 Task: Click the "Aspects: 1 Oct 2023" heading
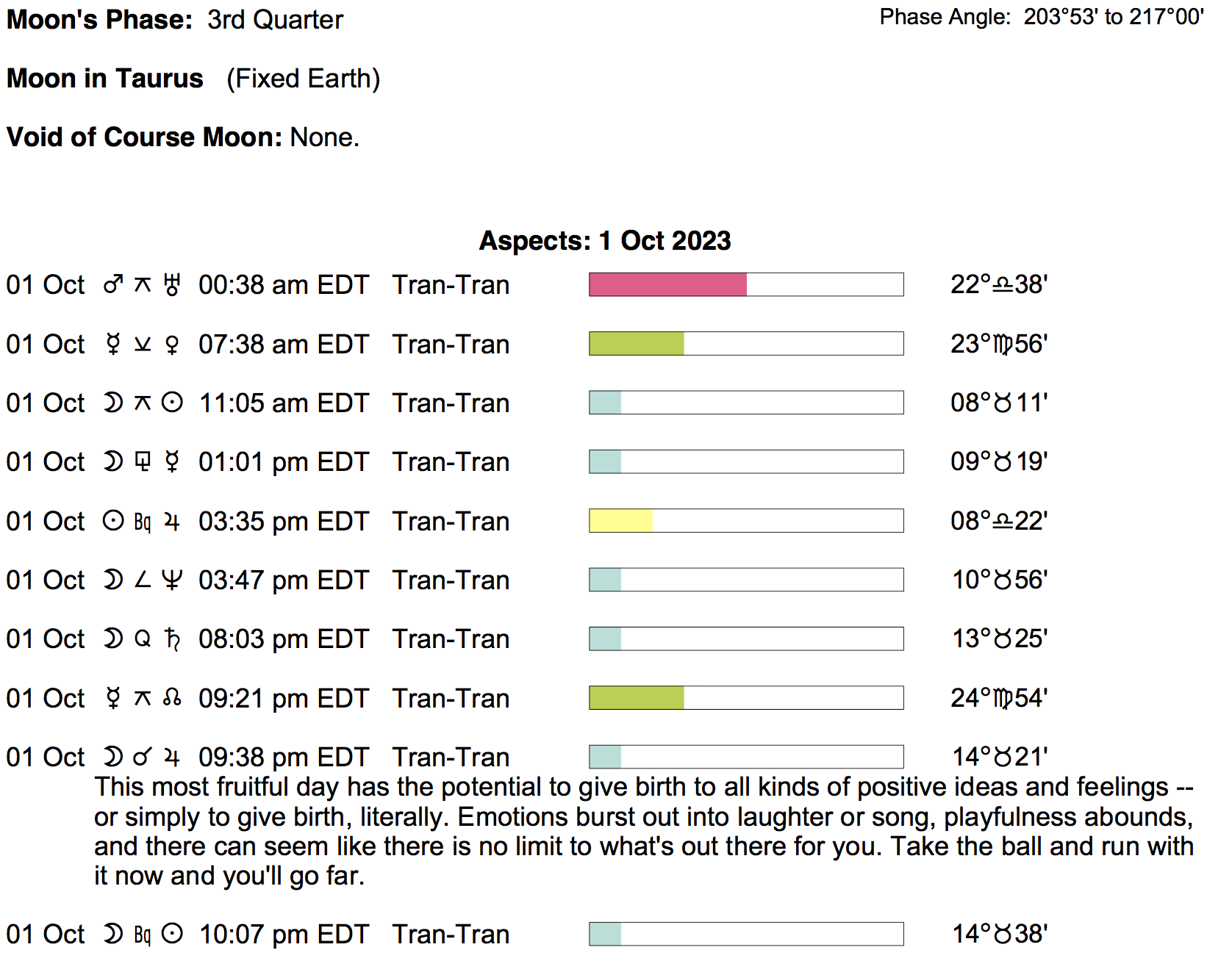pos(605,241)
